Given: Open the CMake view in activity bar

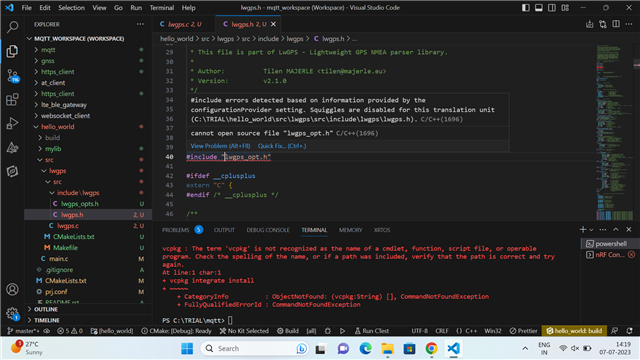Looking at the screenshot, I should tap(12, 147).
